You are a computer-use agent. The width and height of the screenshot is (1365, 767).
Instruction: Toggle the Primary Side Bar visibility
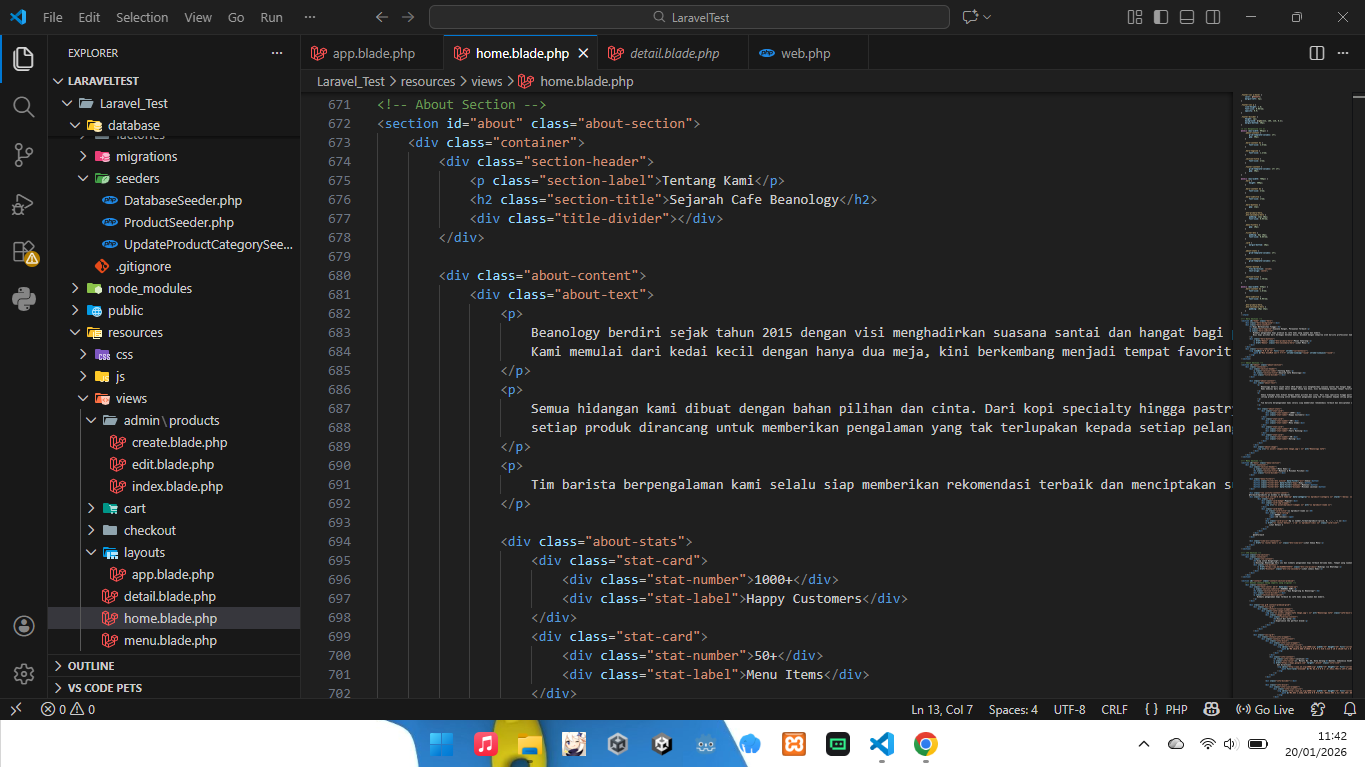pos(1159,17)
